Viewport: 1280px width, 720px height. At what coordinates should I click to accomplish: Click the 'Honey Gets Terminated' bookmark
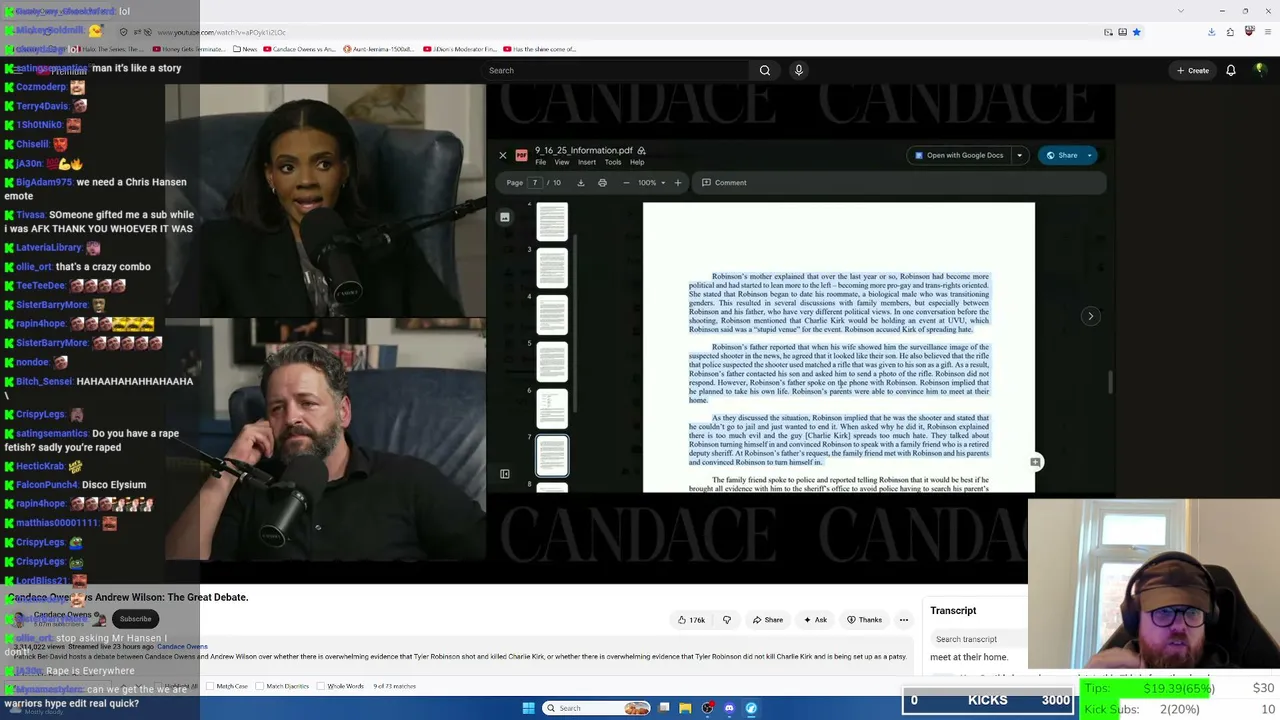[188, 49]
